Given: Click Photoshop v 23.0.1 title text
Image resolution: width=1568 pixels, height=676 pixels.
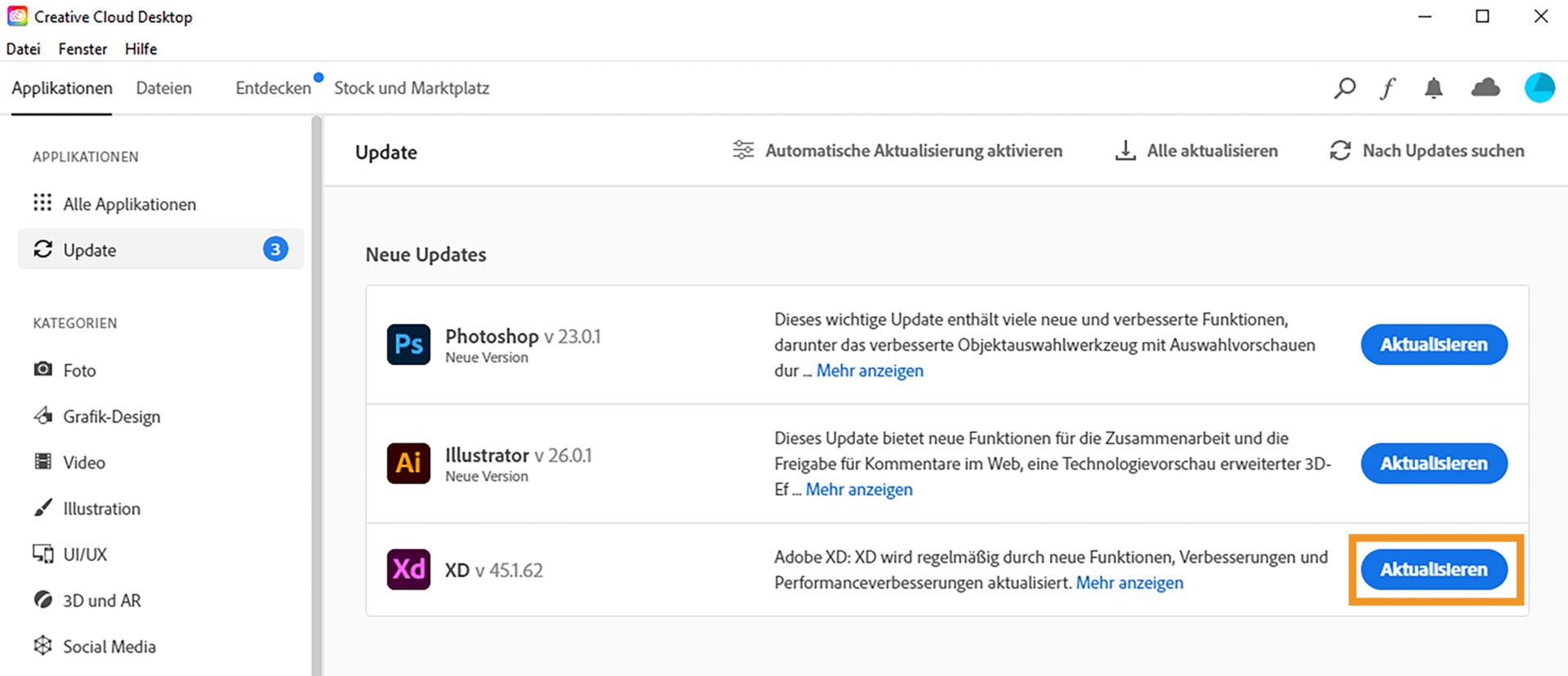Looking at the screenshot, I should (x=523, y=336).
